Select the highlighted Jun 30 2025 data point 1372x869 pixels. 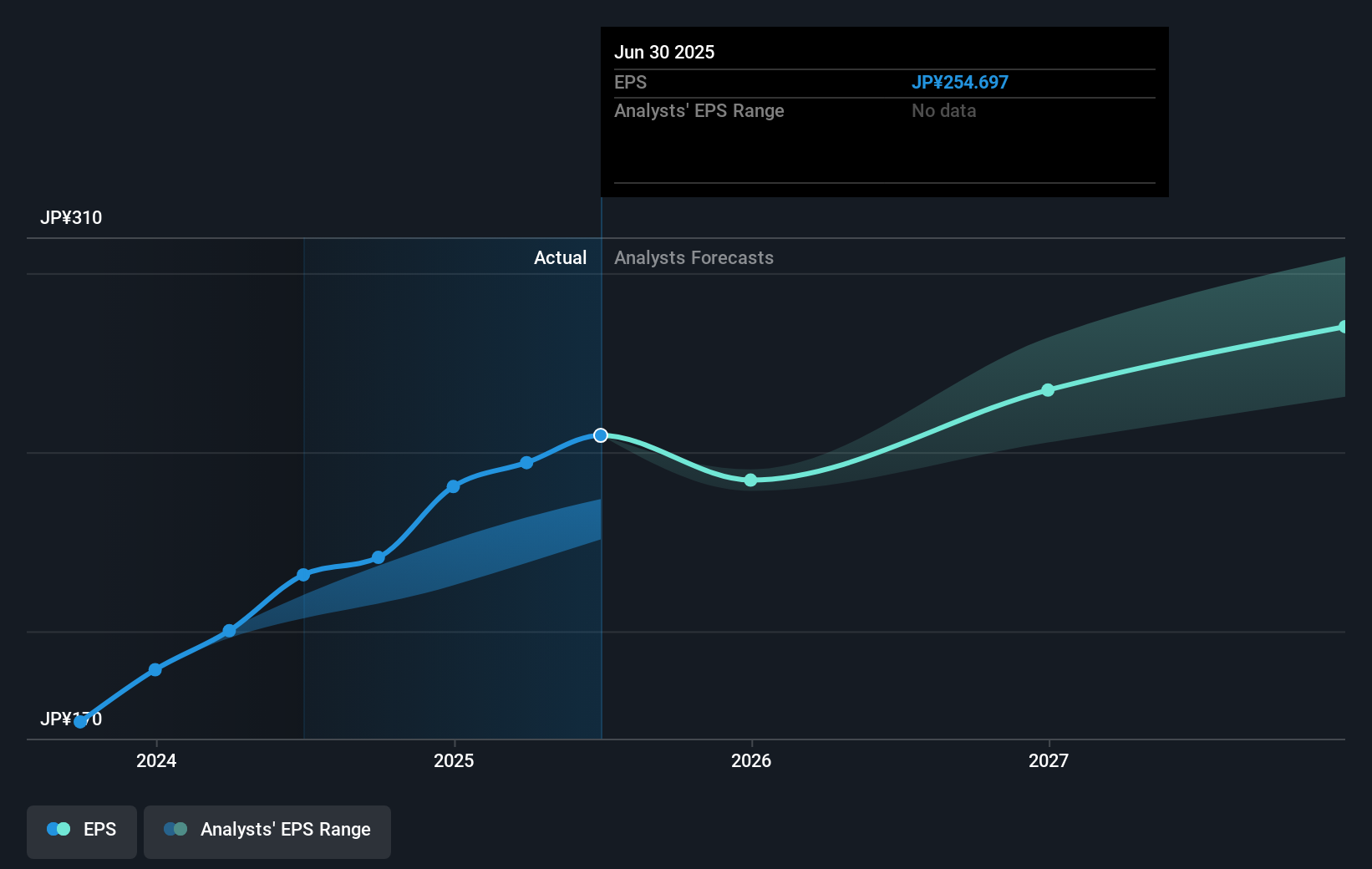click(600, 434)
